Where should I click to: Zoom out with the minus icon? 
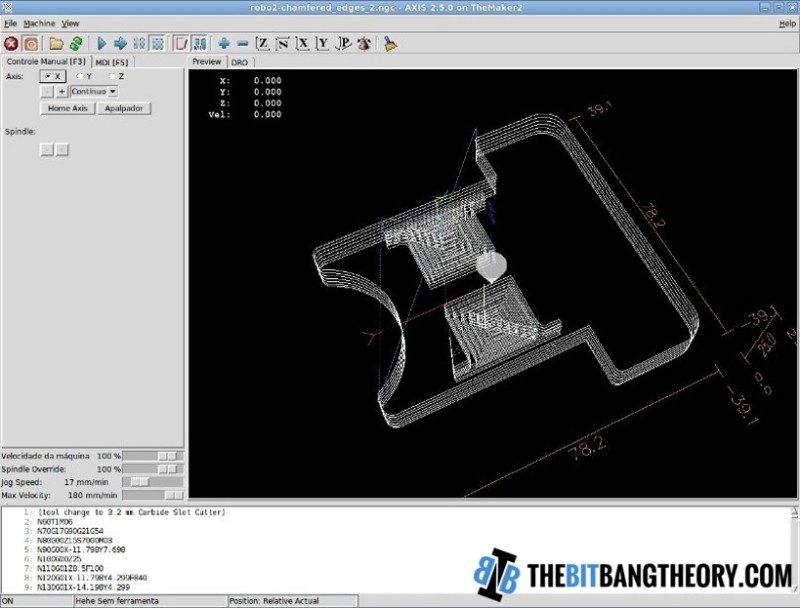pyautogui.click(x=242, y=43)
